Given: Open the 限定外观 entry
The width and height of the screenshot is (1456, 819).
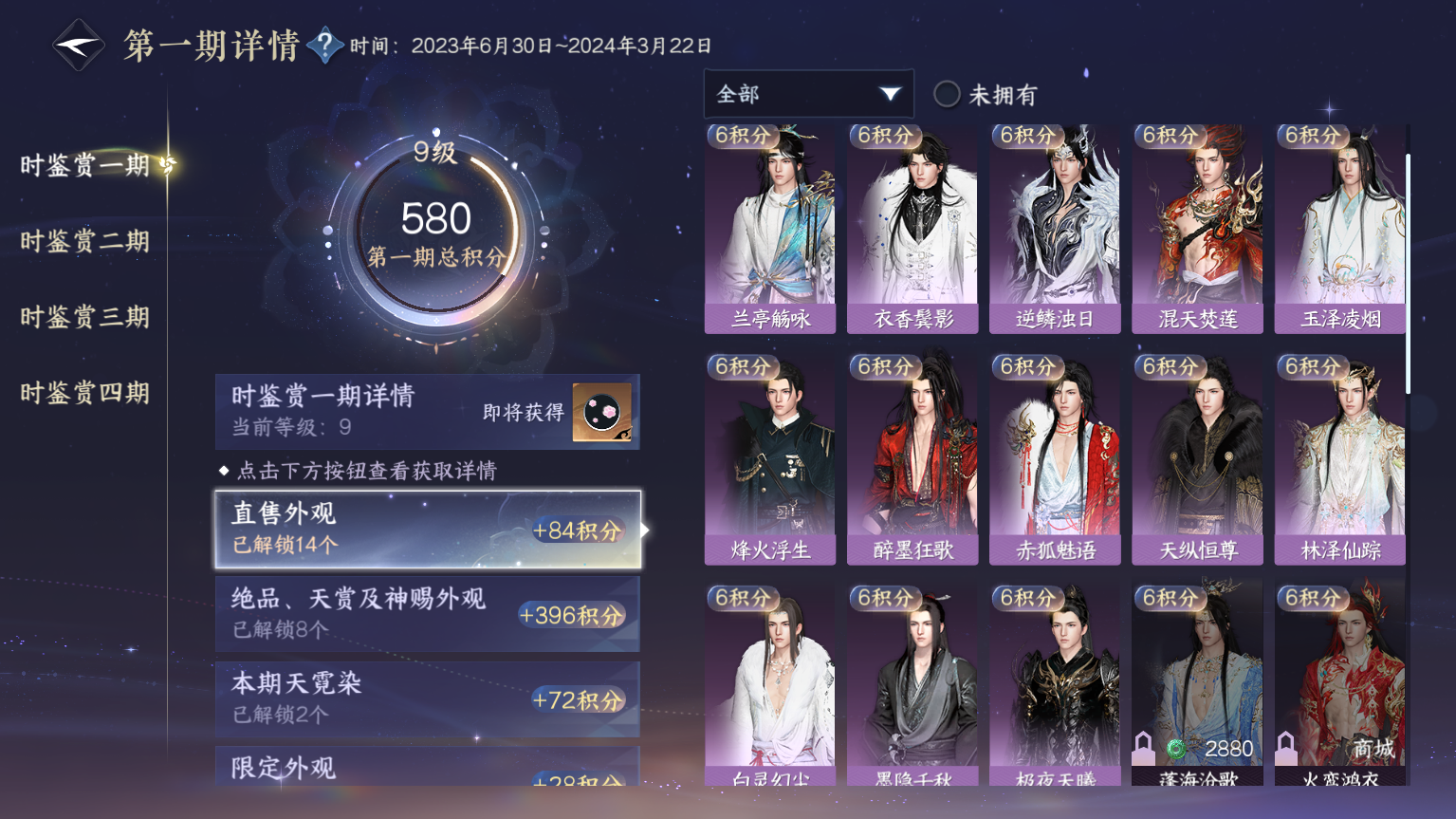Looking at the screenshot, I should click(x=428, y=767).
